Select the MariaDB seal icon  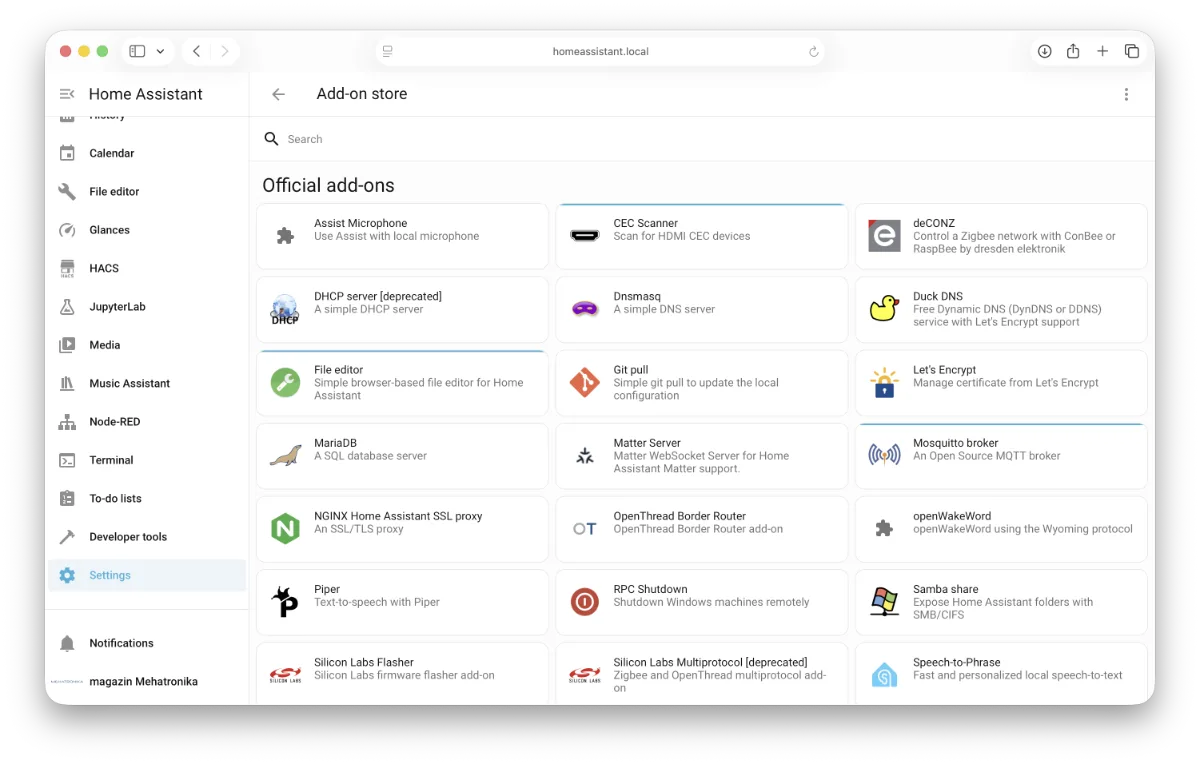click(x=285, y=456)
